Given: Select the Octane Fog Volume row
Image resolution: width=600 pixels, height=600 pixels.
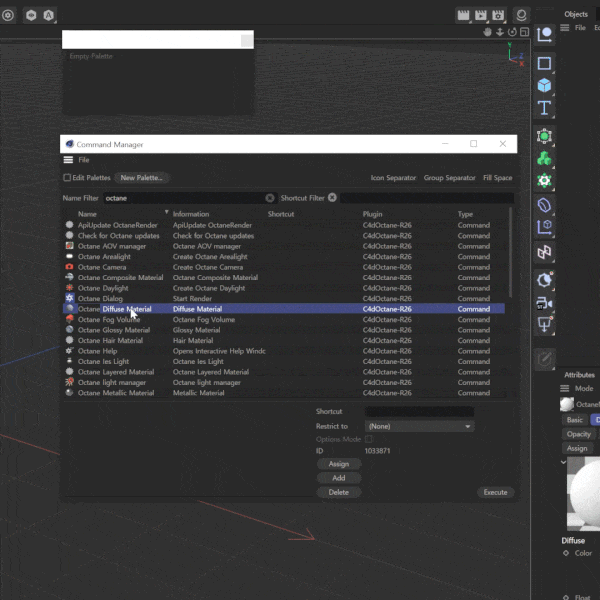Looking at the screenshot, I should point(284,320).
